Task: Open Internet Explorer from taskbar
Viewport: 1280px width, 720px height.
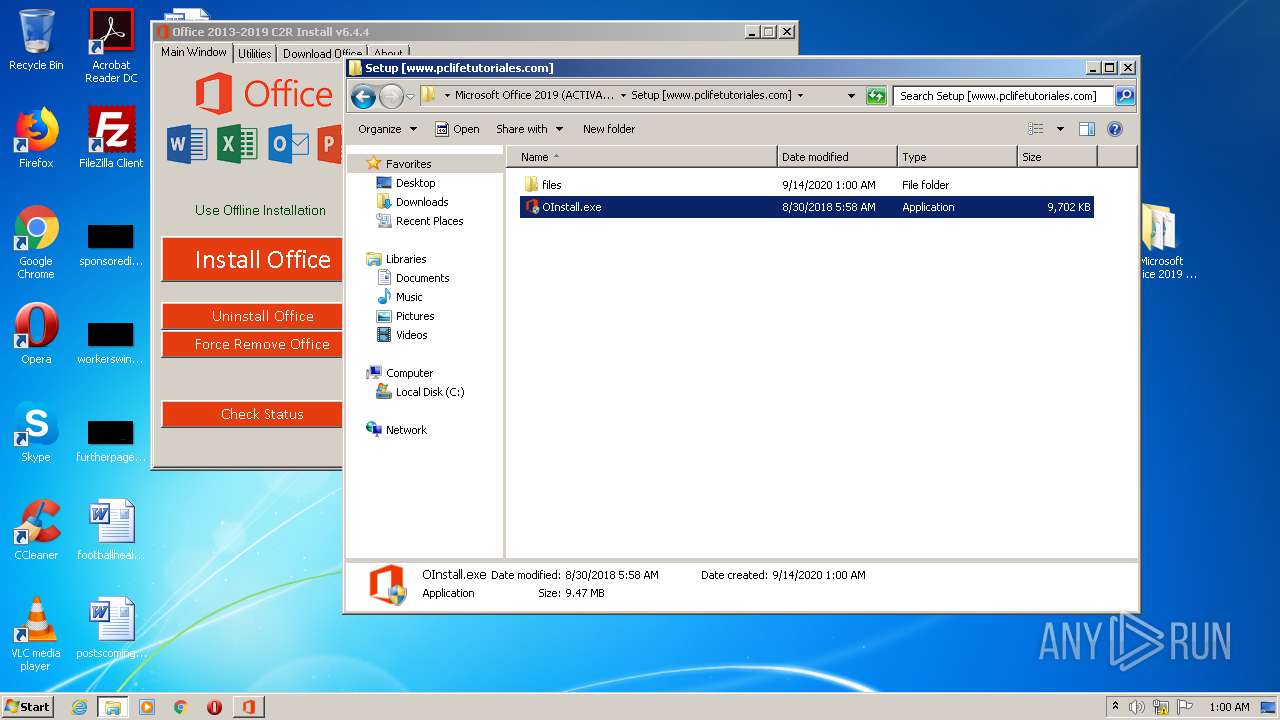Action: pos(80,707)
